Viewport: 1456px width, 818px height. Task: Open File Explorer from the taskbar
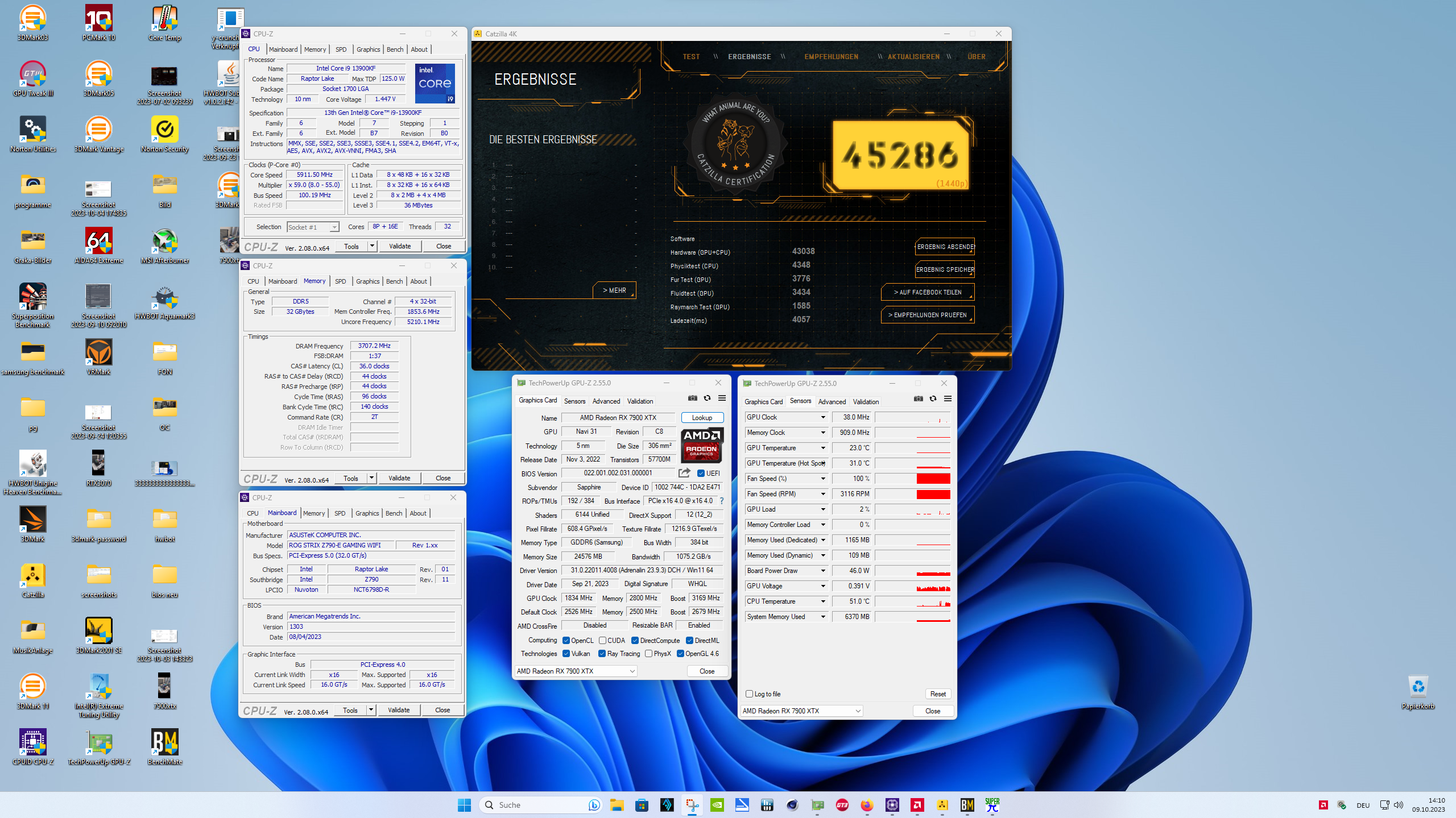point(617,805)
